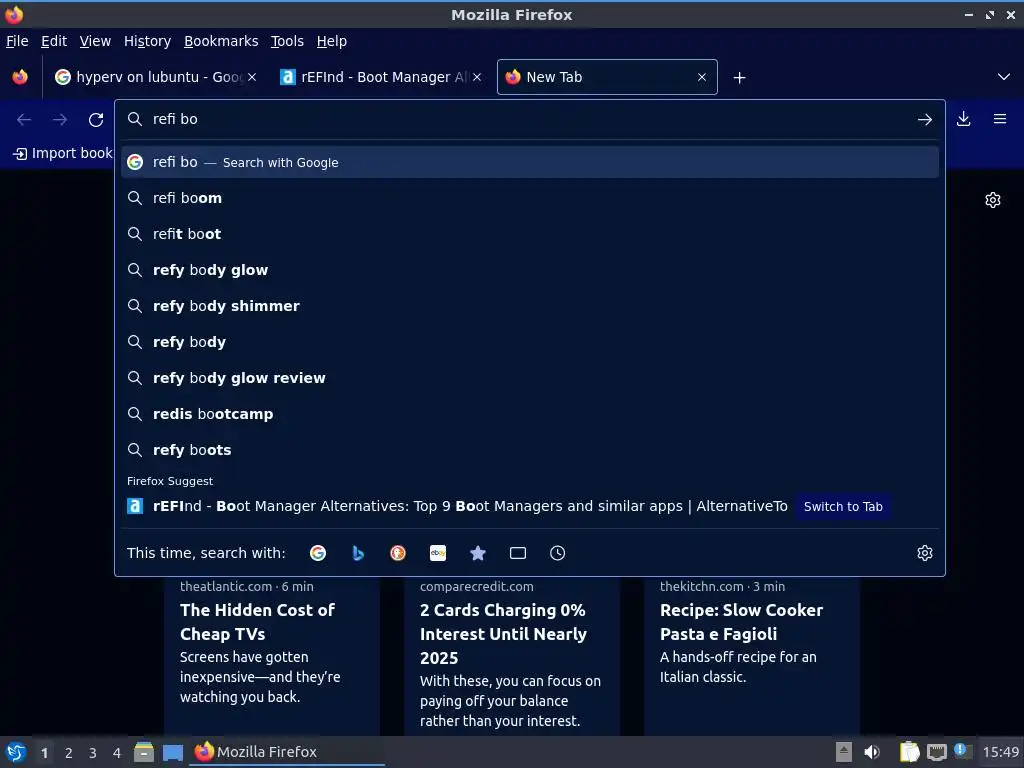Choose the 'refy body shimmer' suggestion
Image resolution: width=1024 pixels, height=768 pixels.
pos(530,306)
